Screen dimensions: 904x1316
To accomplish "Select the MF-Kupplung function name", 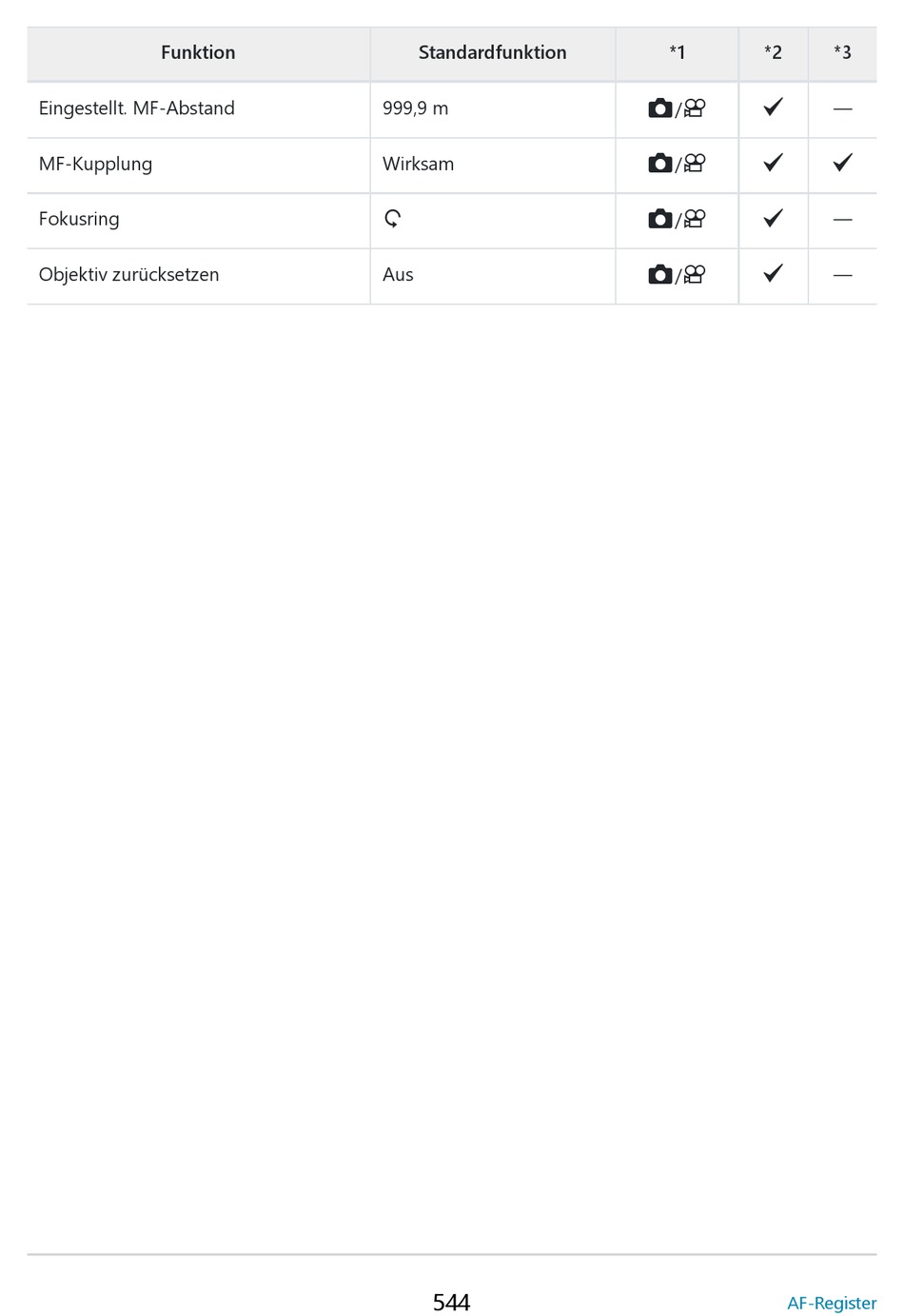I will (x=95, y=164).
